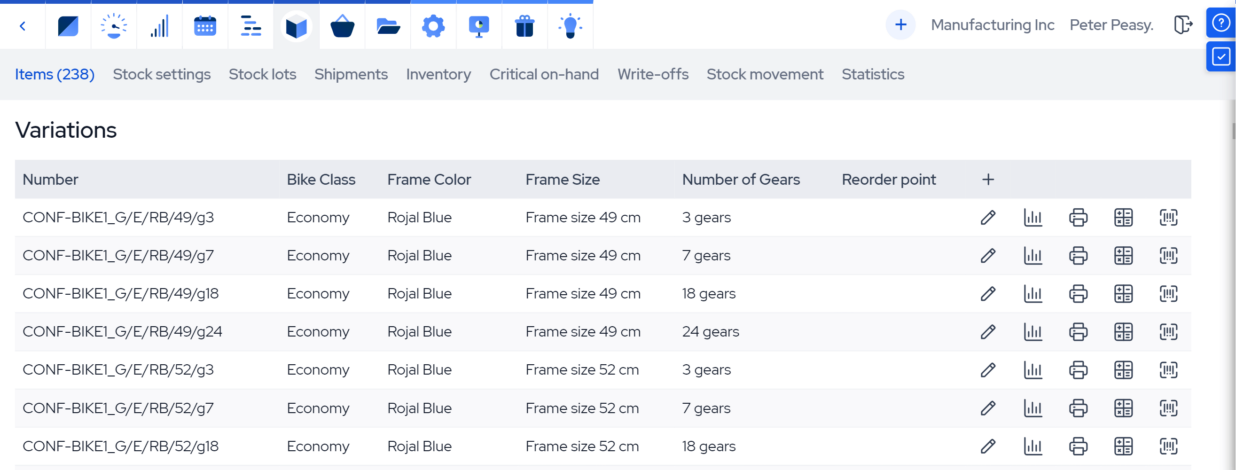Go to the Critical on-hand tab
1236x470 pixels.
click(544, 74)
